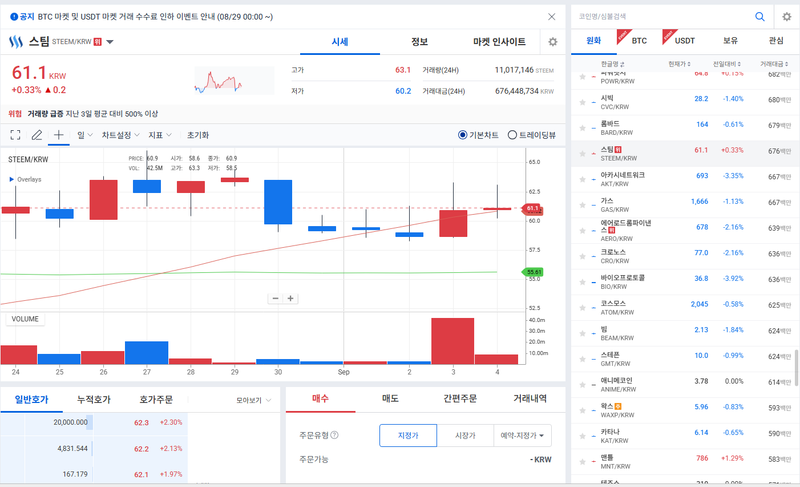Switch to the 관심 tab

pyautogui.click(x=776, y=41)
